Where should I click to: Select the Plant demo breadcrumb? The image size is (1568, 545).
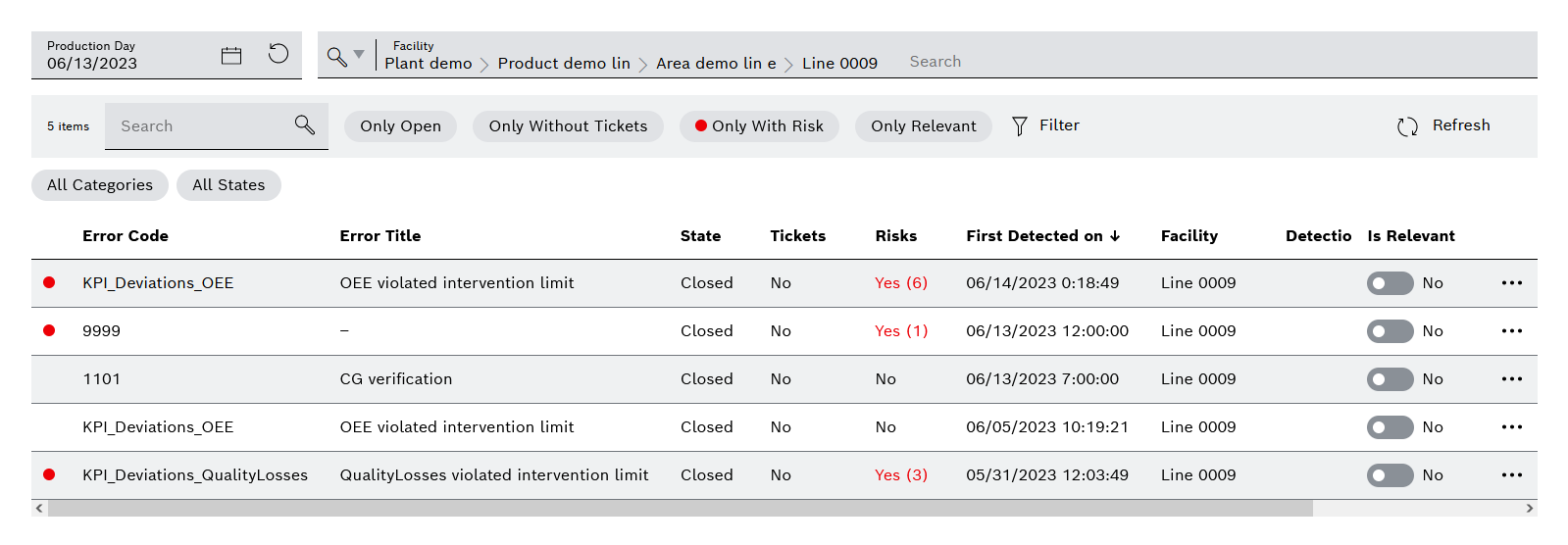429,64
